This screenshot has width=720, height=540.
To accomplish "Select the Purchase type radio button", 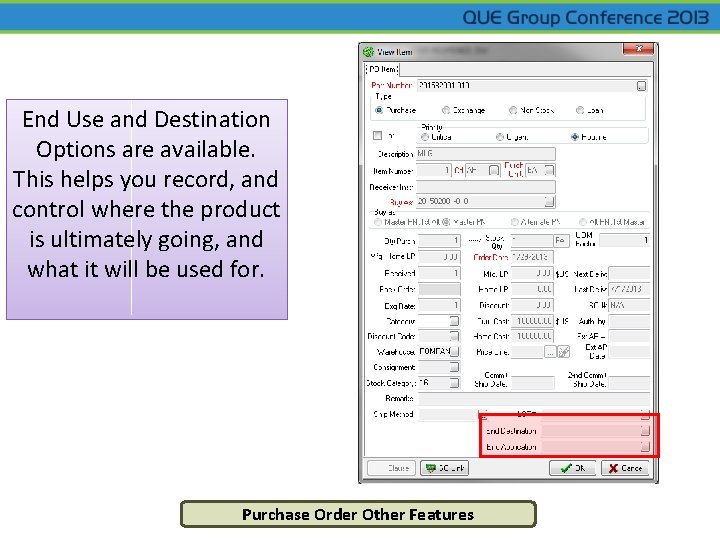I will pyautogui.click(x=379, y=110).
